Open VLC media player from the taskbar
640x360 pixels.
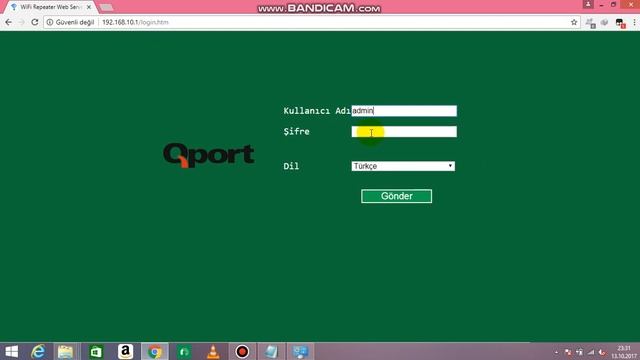pyautogui.click(x=213, y=351)
